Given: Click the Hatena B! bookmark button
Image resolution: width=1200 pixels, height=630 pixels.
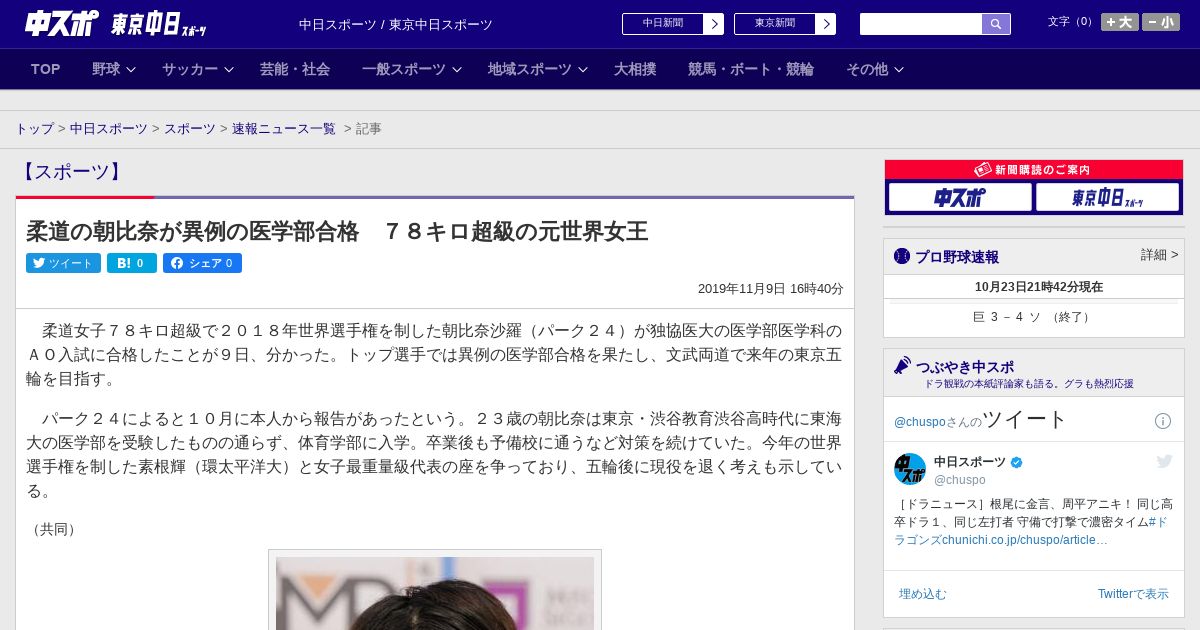Looking at the screenshot, I should pyautogui.click(x=132, y=263).
